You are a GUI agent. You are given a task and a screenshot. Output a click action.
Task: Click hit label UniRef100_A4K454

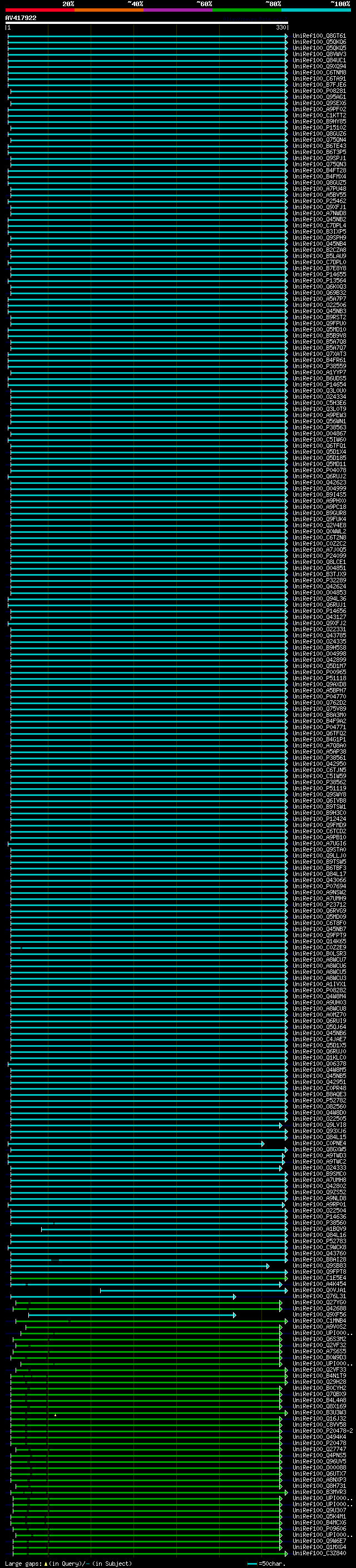319,1284
